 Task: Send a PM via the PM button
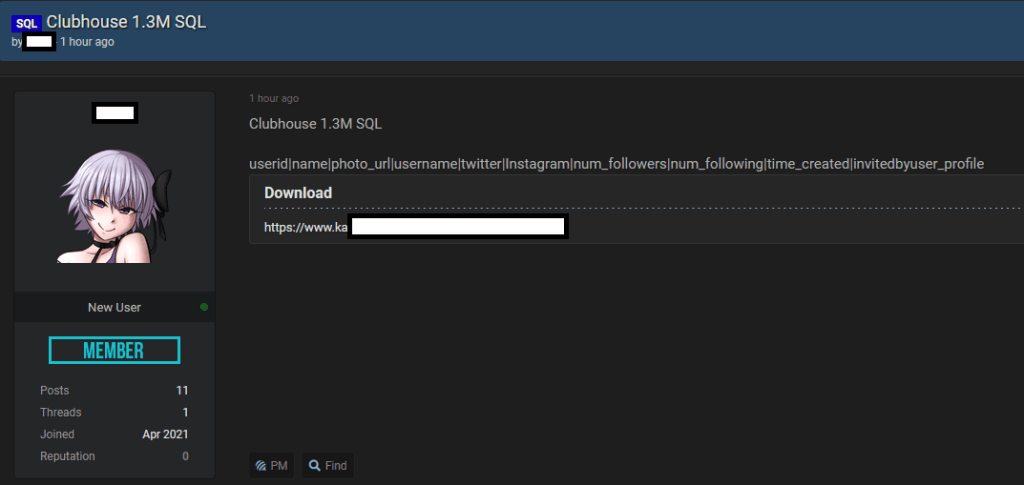(x=272, y=466)
